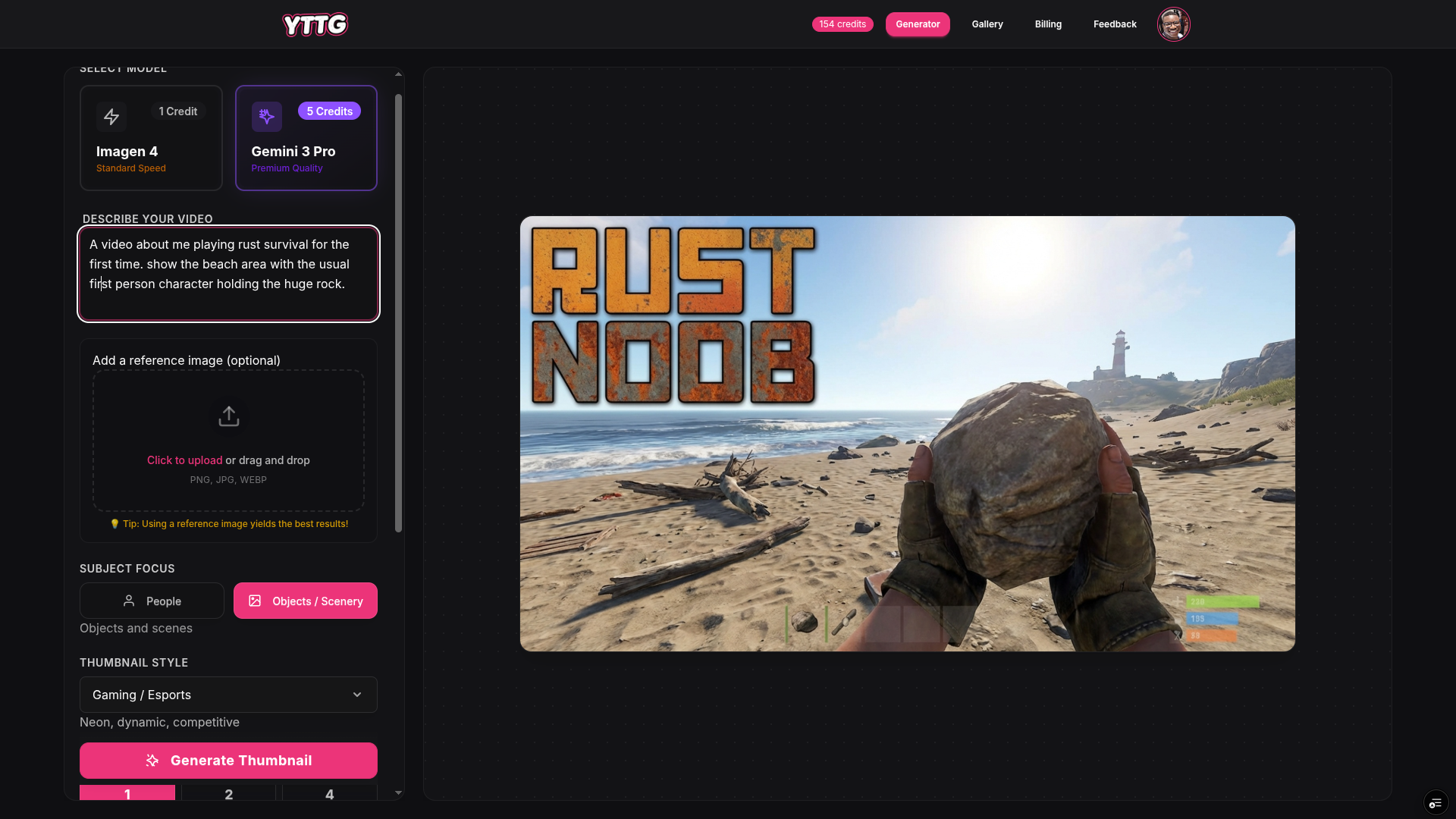This screenshot has height=819, width=1456.
Task: Choose batch count of 4 thumbnails
Action: (x=329, y=795)
